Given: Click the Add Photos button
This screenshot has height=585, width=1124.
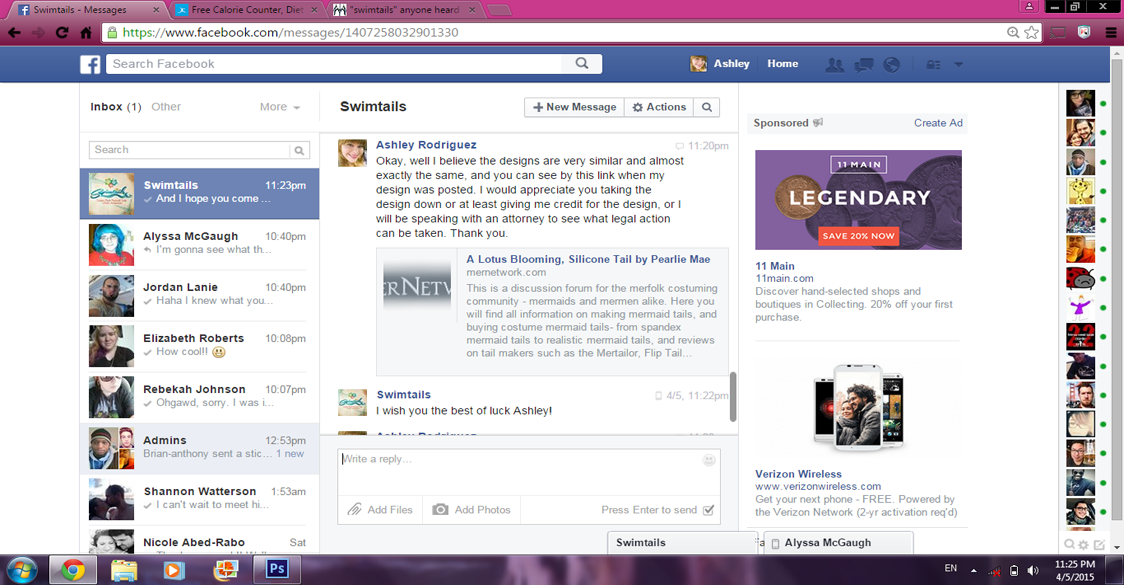Looking at the screenshot, I should click(471, 510).
